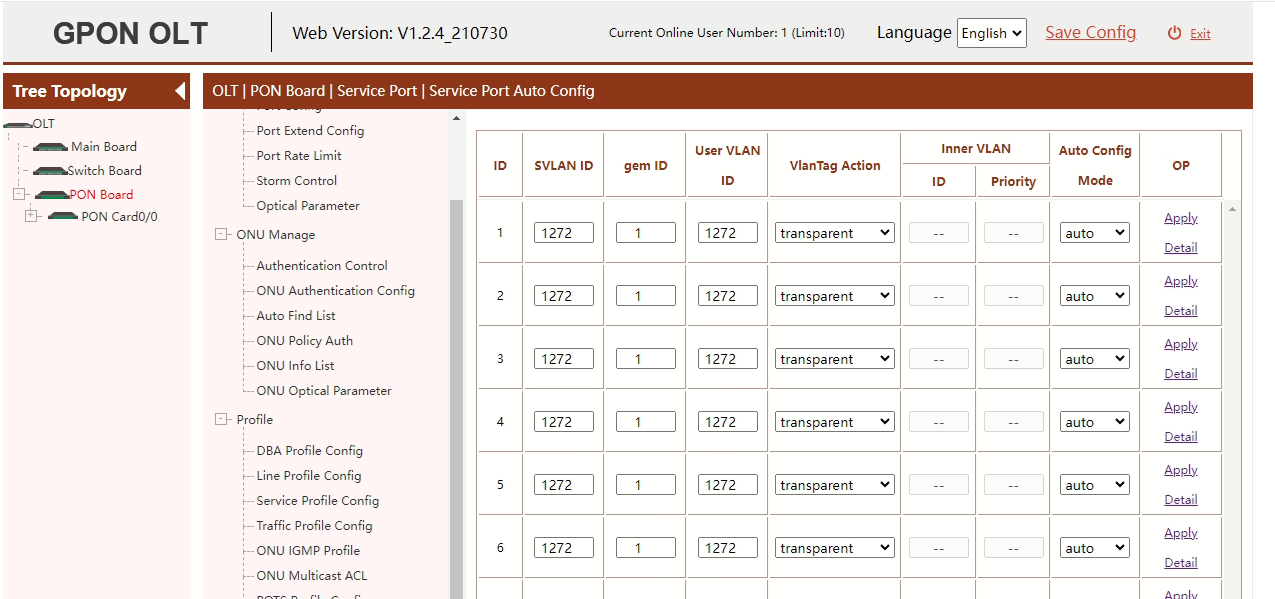The height and width of the screenshot is (599, 1275).
Task: Click User VLAN ID field in row 3
Action: [x=728, y=359]
